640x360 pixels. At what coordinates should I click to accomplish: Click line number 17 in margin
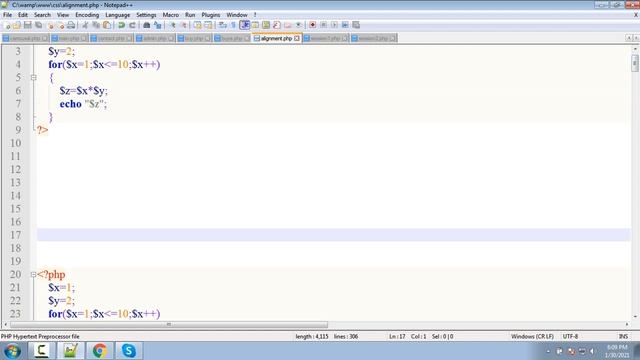[16, 235]
